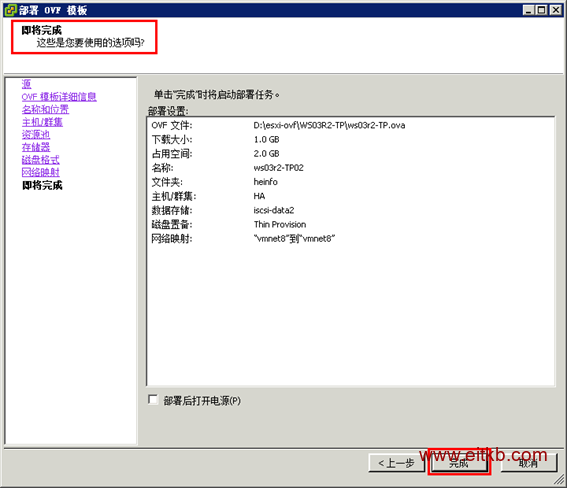
Task: Open the 源 wizard step link
Action: [x=26, y=84]
